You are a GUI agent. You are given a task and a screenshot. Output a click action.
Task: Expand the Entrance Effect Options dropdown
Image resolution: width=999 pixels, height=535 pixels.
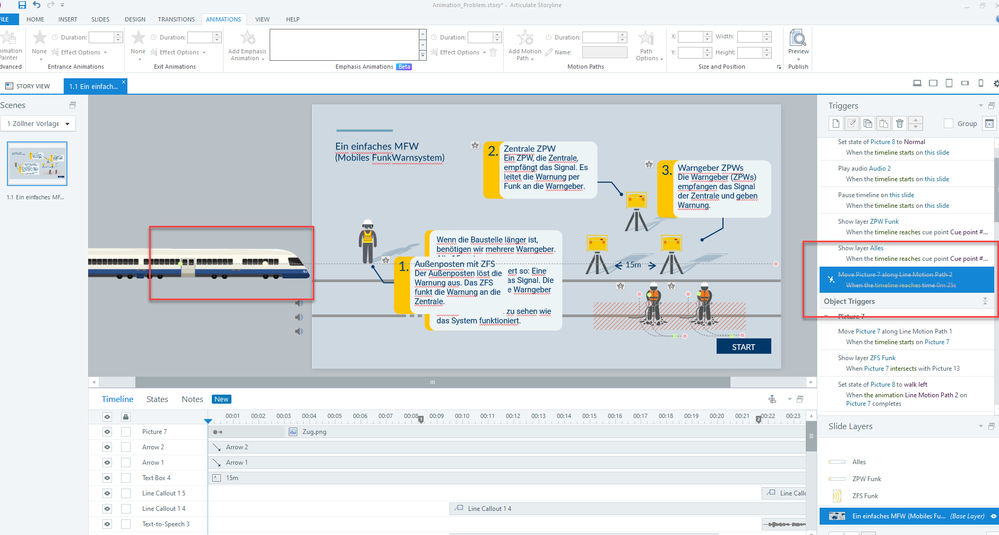(80, 52)
